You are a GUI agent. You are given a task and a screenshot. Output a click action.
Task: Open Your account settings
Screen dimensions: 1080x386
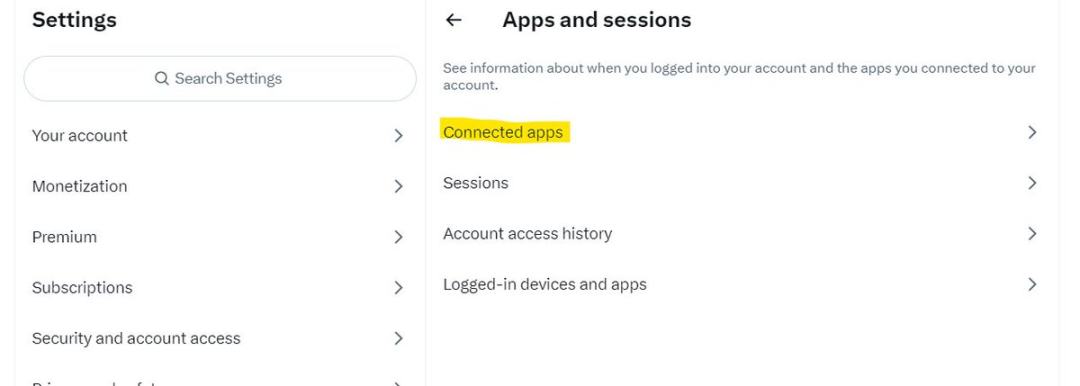click(x=220, y=136)
